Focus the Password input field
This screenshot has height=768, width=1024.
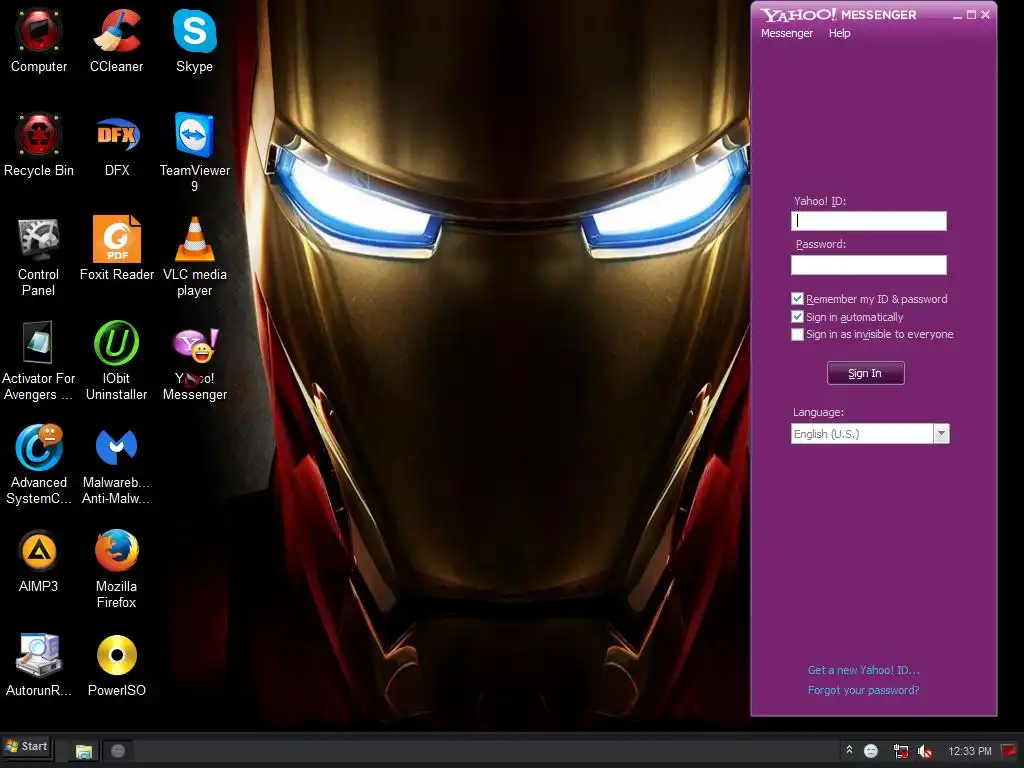[869, 264]
